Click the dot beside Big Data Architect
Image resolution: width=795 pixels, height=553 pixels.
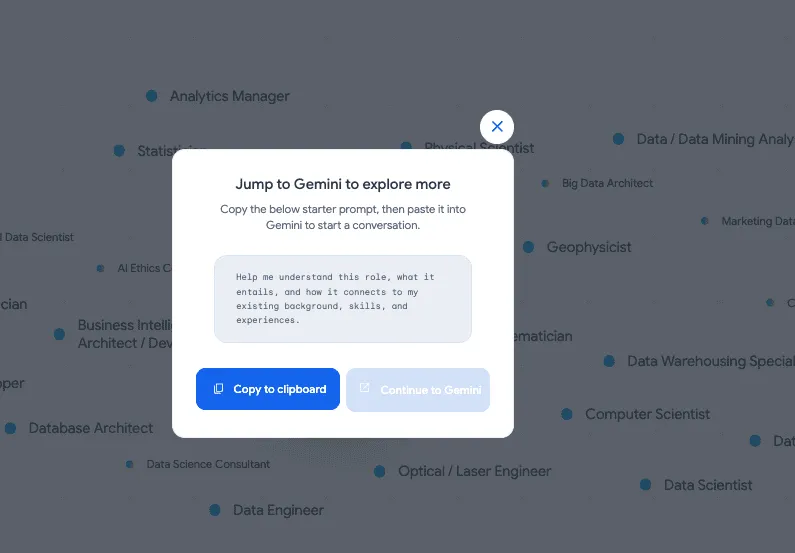[545, 183]
